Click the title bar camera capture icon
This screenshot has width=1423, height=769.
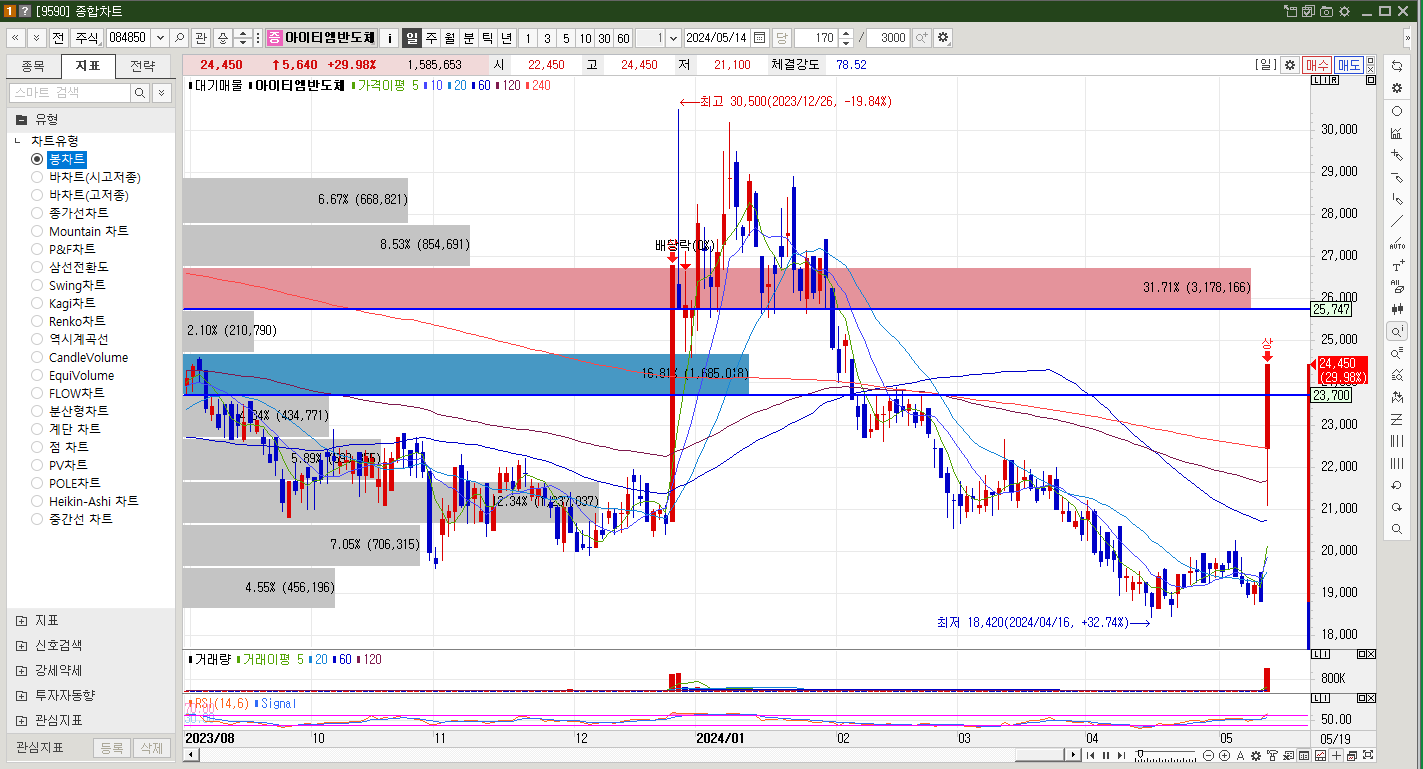tap(1326, 10)
